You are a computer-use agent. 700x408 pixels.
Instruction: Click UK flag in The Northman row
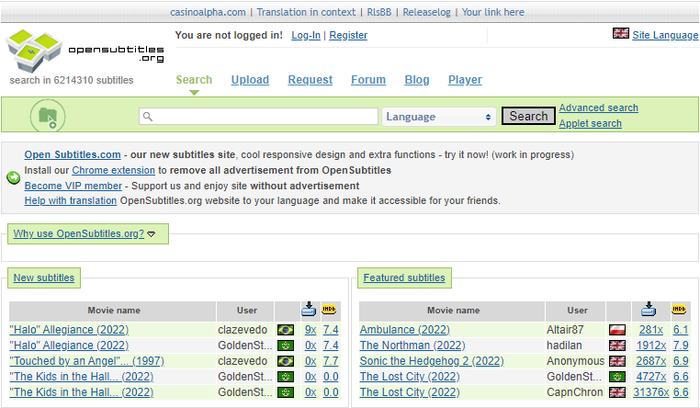pos(617,346)
